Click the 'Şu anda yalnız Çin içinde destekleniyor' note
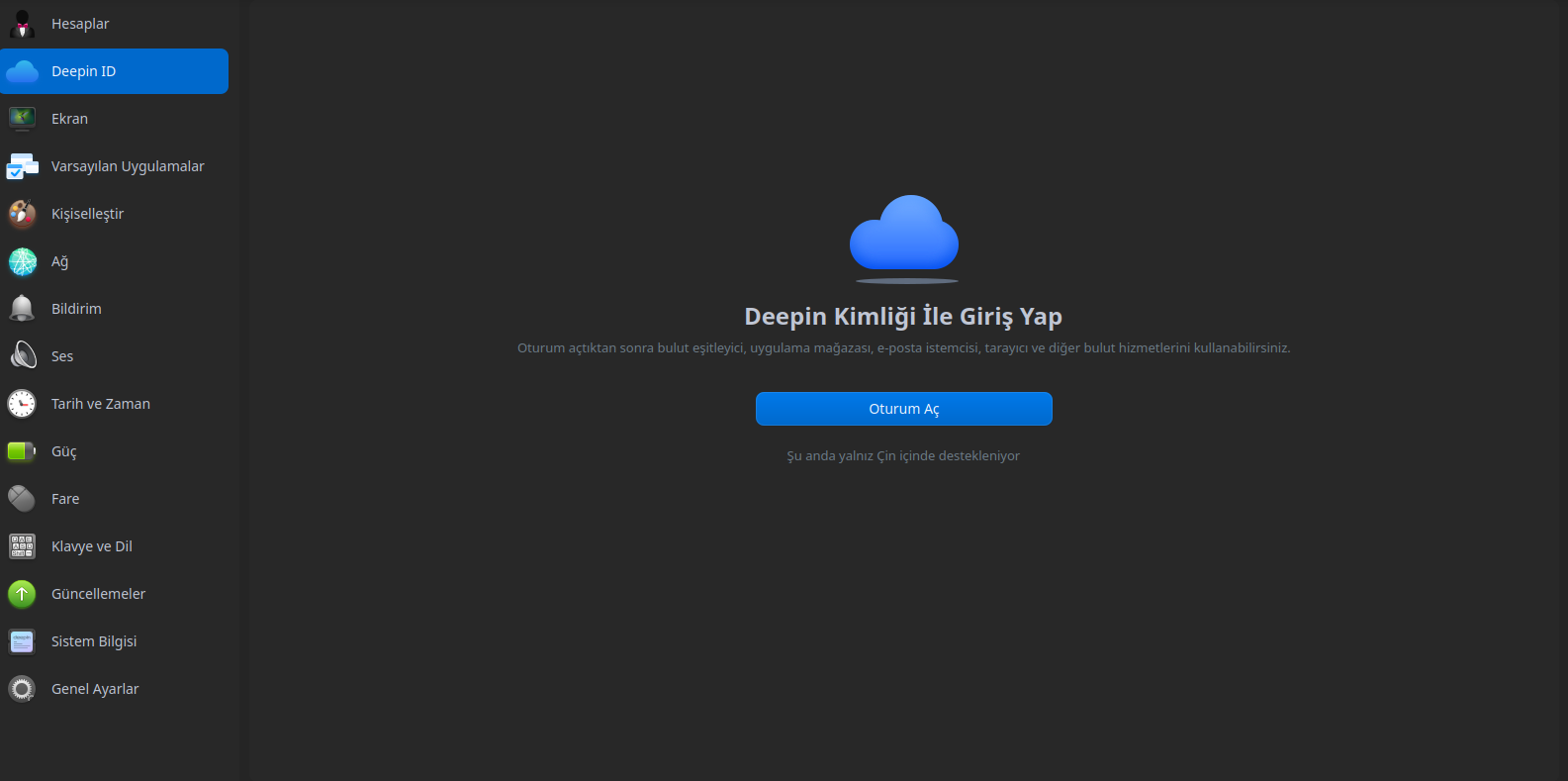1568x781 pixels. point(903,456)
